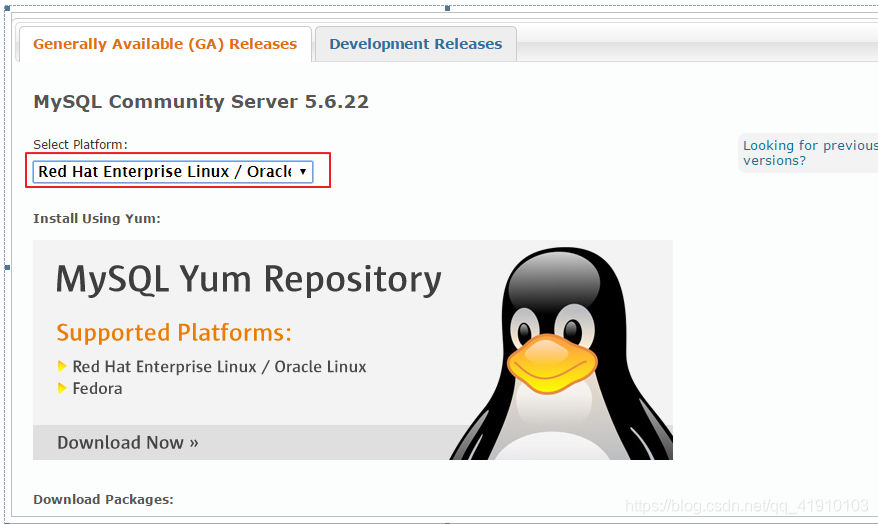Click Download Now on Yum banner

pos(128,443)
